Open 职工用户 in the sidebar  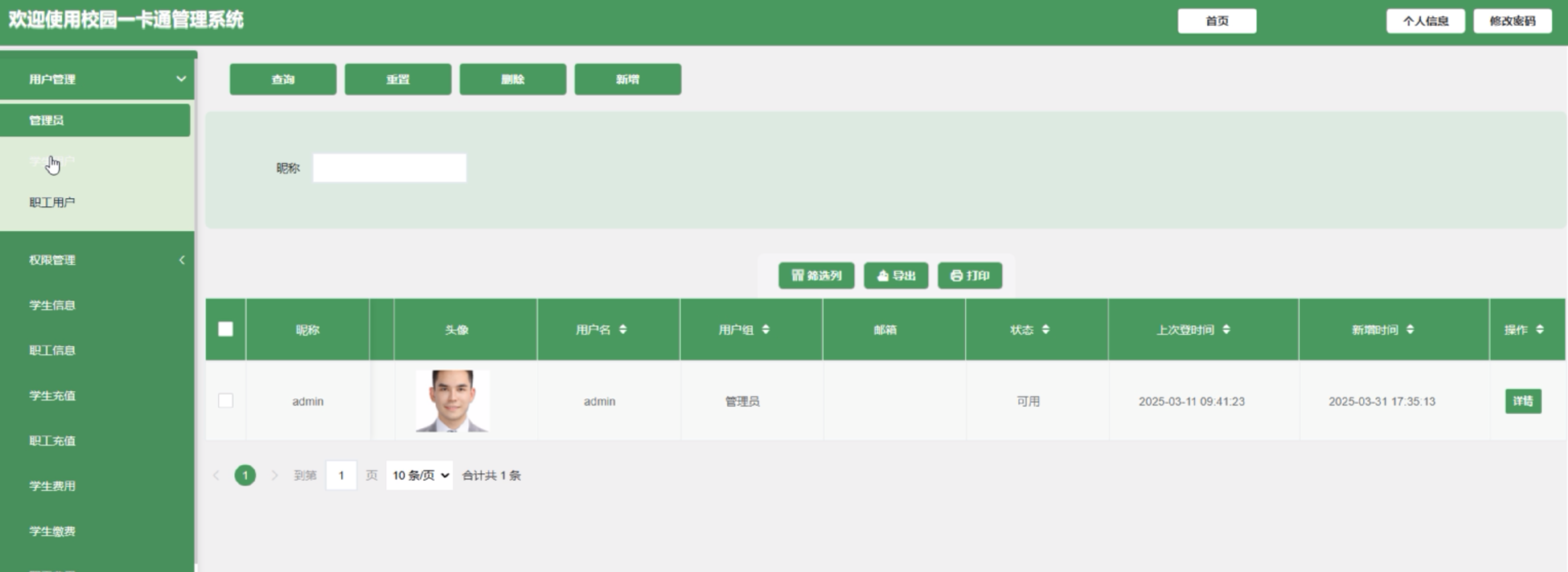[52, 202]
